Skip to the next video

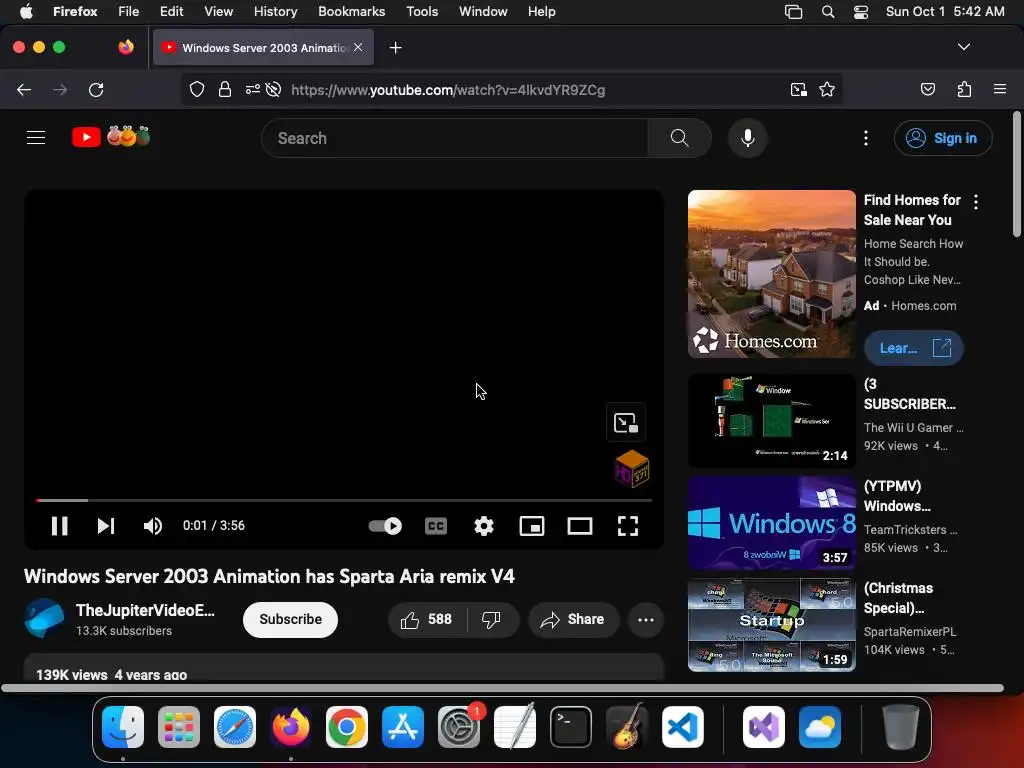coord(106,526)
